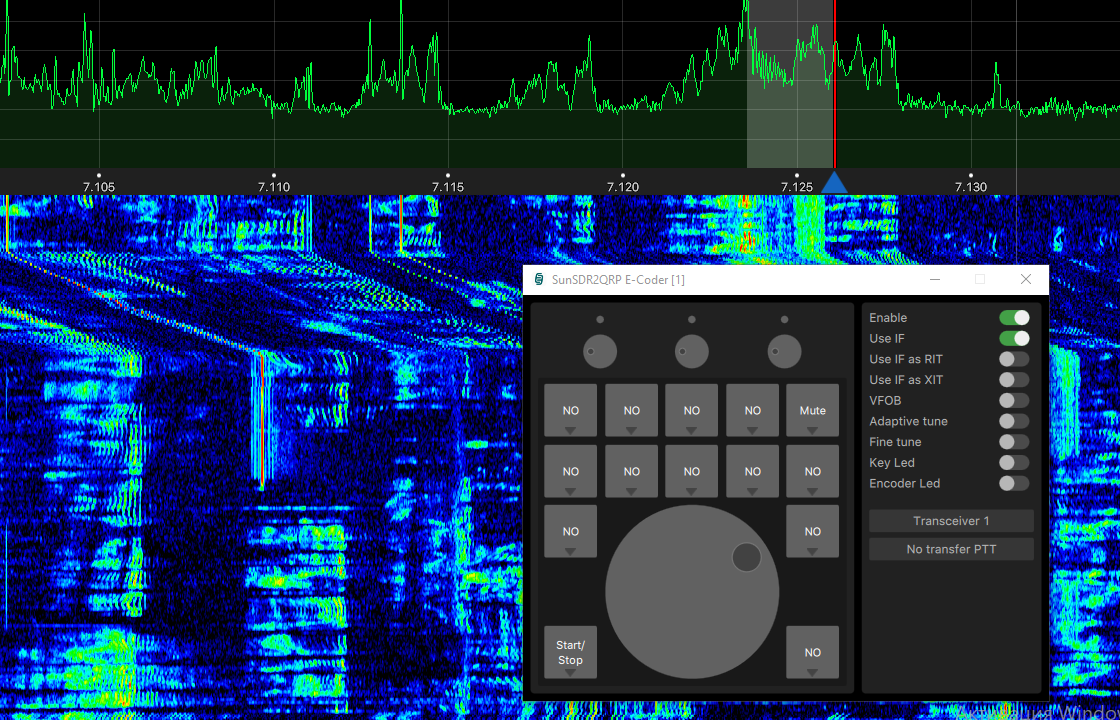Click the E-Coder icon in the title bar
Image resolution: width=1120 pixels, height=720 pixels.
pos(541,279)
